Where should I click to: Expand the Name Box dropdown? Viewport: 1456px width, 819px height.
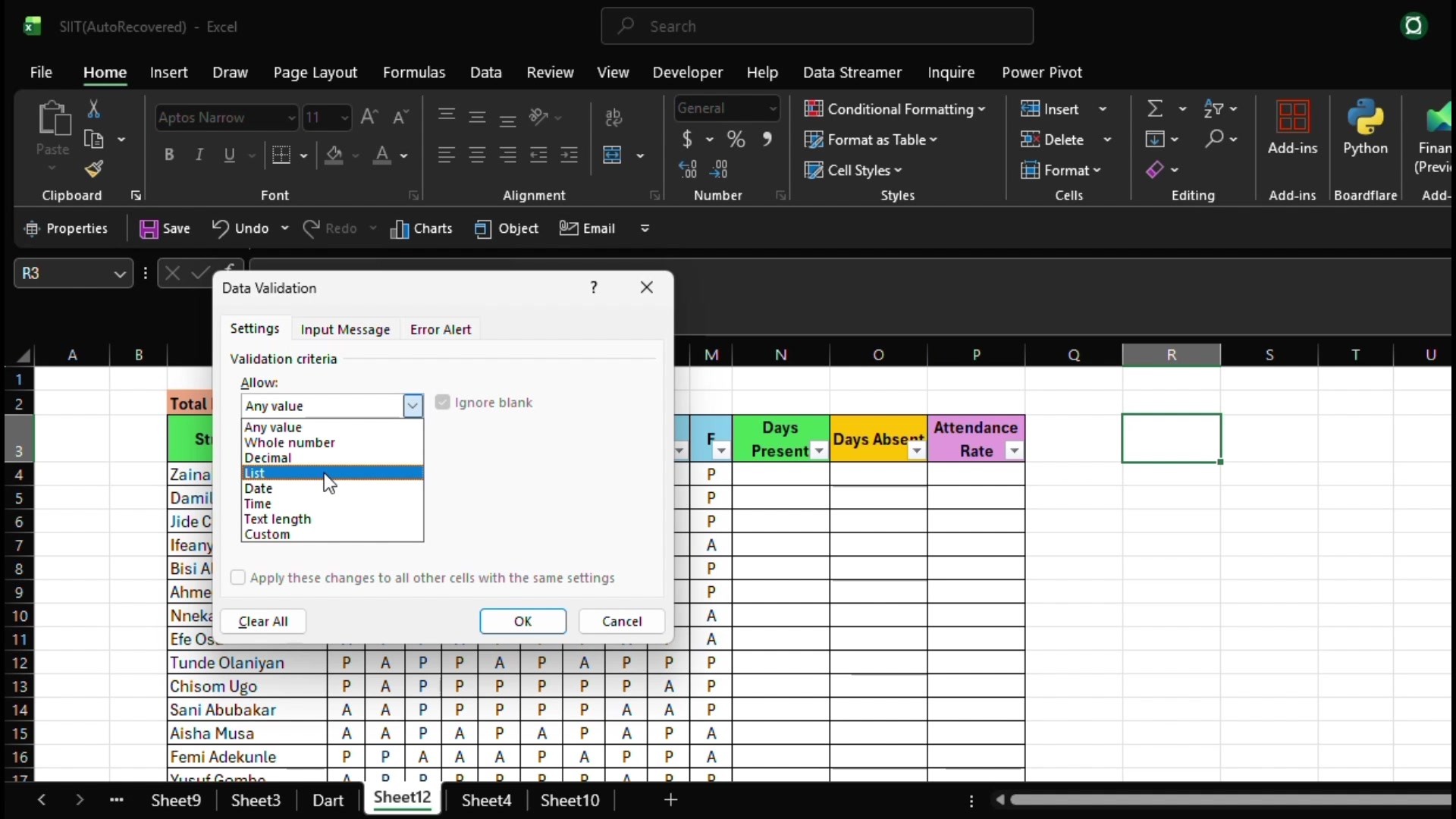[x=120, y=274]
